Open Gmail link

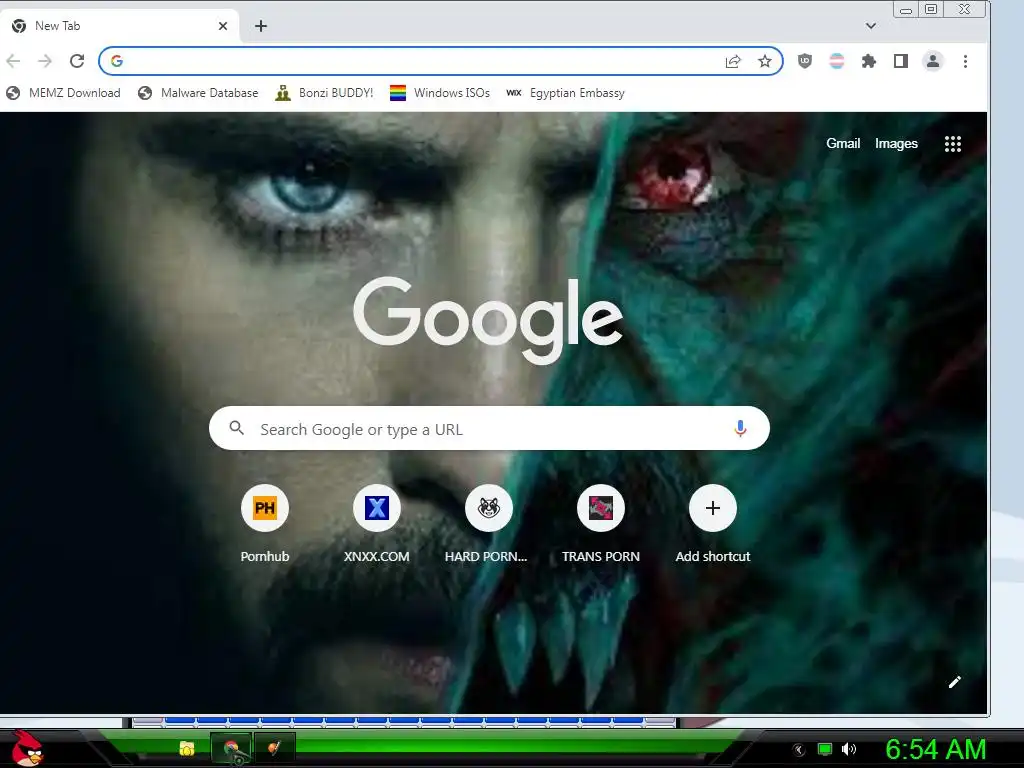[x=843, y=144]
